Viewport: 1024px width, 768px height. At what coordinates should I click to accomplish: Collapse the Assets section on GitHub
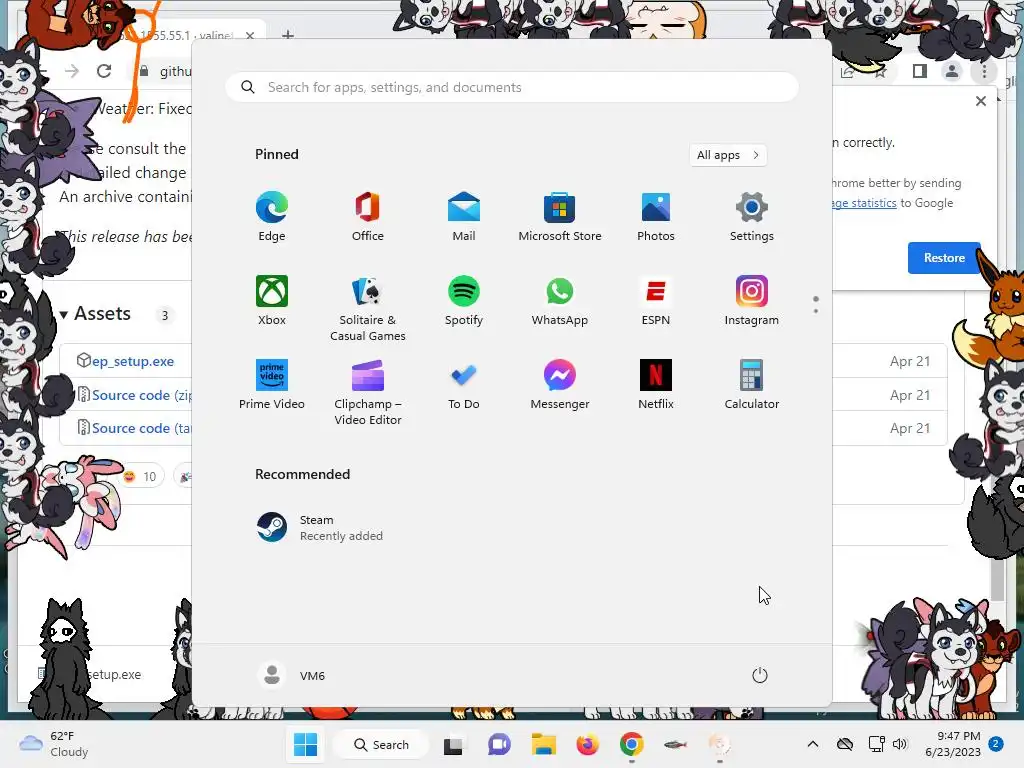[95, 314]
